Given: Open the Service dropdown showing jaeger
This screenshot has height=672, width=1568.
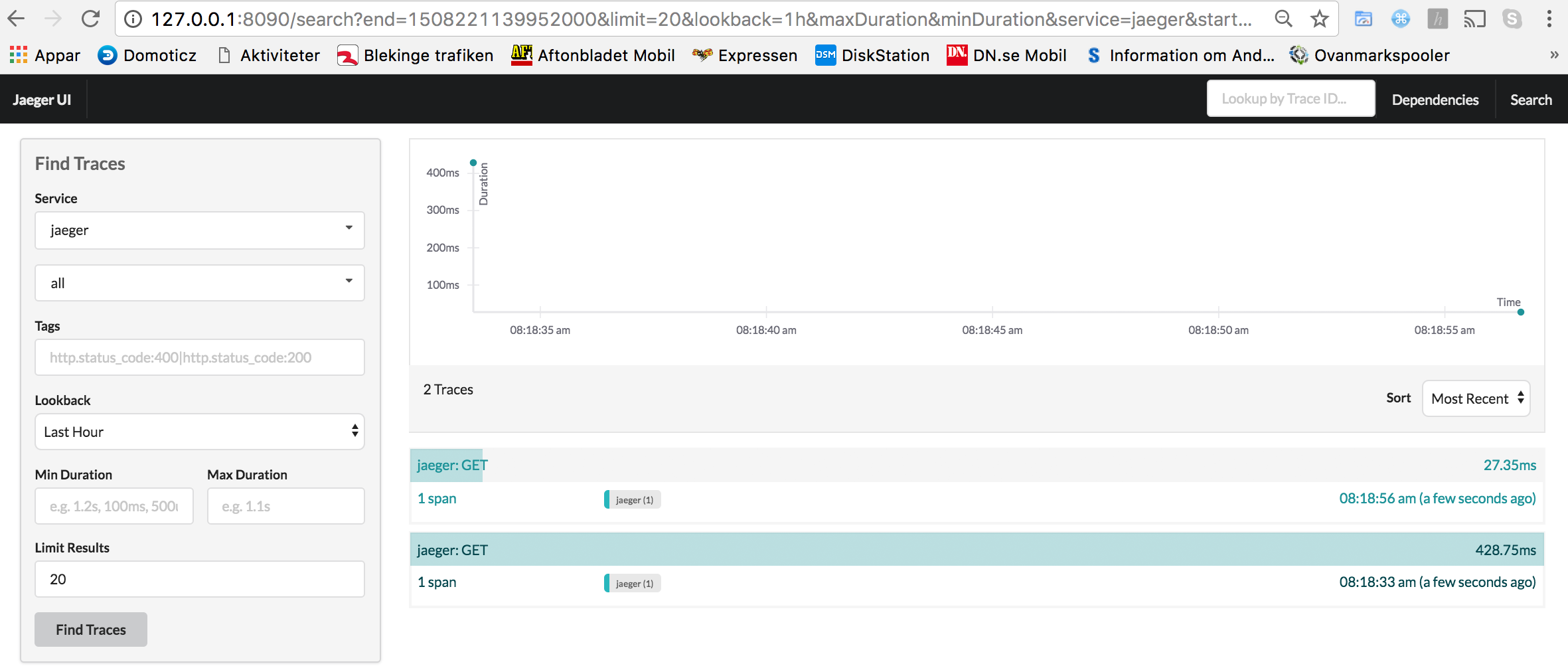Looking at the screenshot, I should pos(200,230).
